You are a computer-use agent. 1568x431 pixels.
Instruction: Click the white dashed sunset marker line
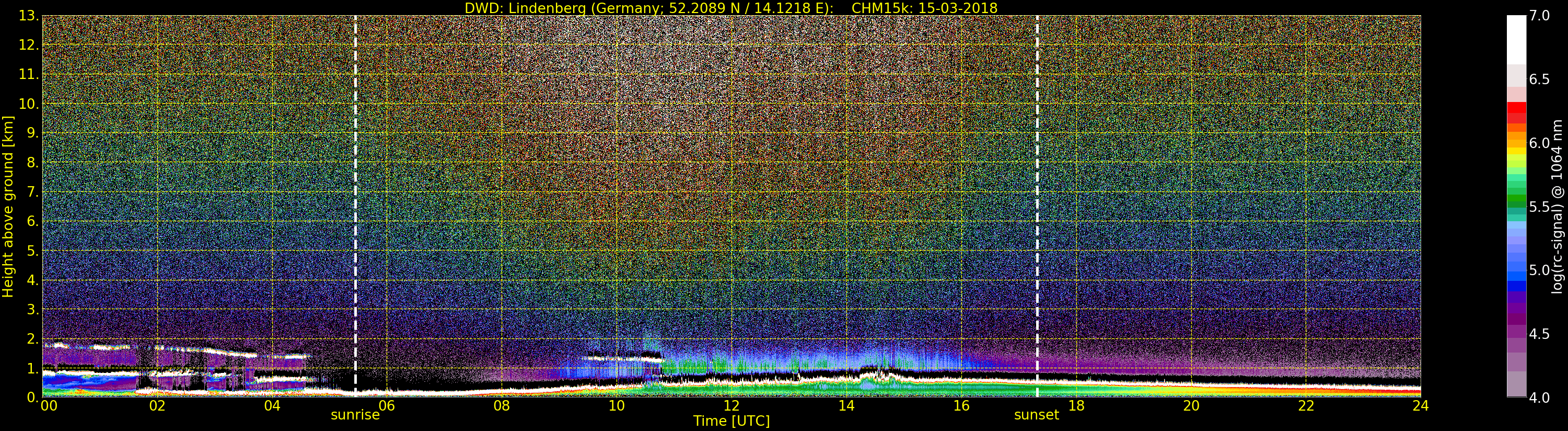pyautogui.click(x=1037, y=206)
